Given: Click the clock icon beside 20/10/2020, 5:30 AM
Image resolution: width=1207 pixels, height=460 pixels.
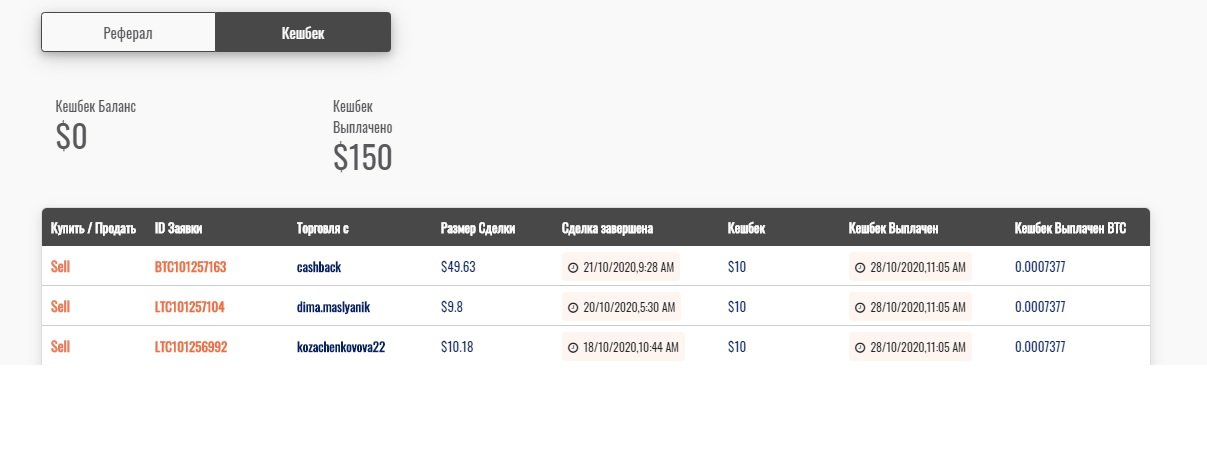Looking at the screenshot, I should click(573, 307).
